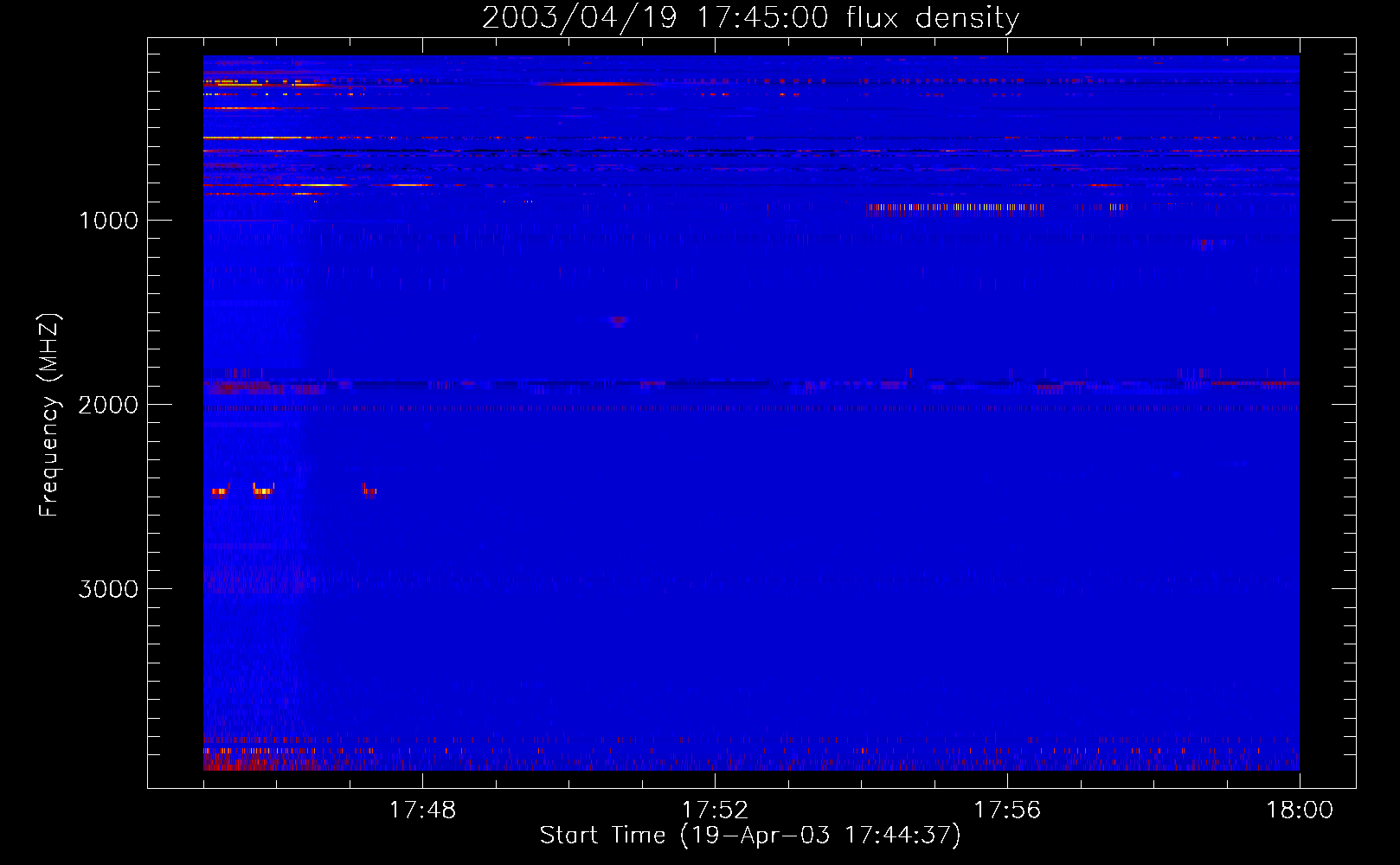
Task: Click the plot title '2003/04/19 17:45:00 flux density'
Action: [750, 17]
